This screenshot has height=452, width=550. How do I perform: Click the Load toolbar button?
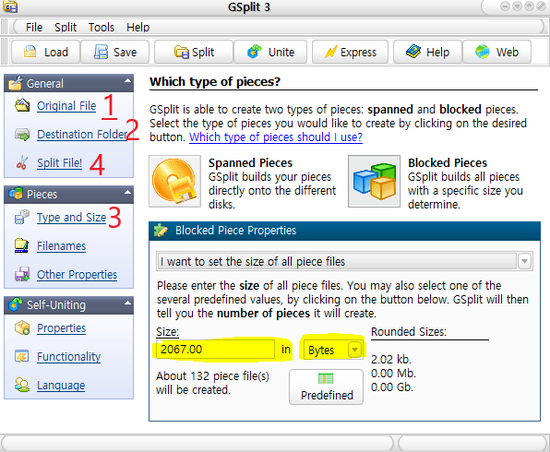(46, 52)
